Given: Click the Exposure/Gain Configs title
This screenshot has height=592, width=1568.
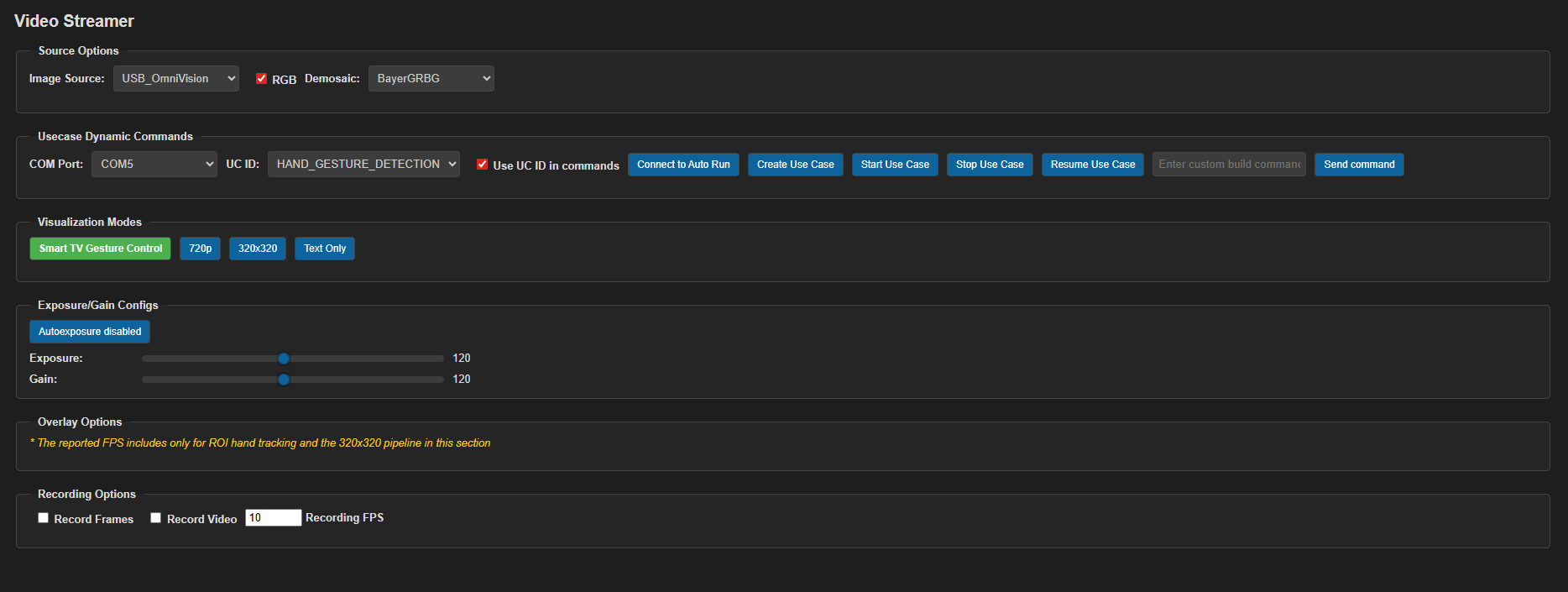Looking at the screenshot, I should pyautogui.click(x=98, y=306).
